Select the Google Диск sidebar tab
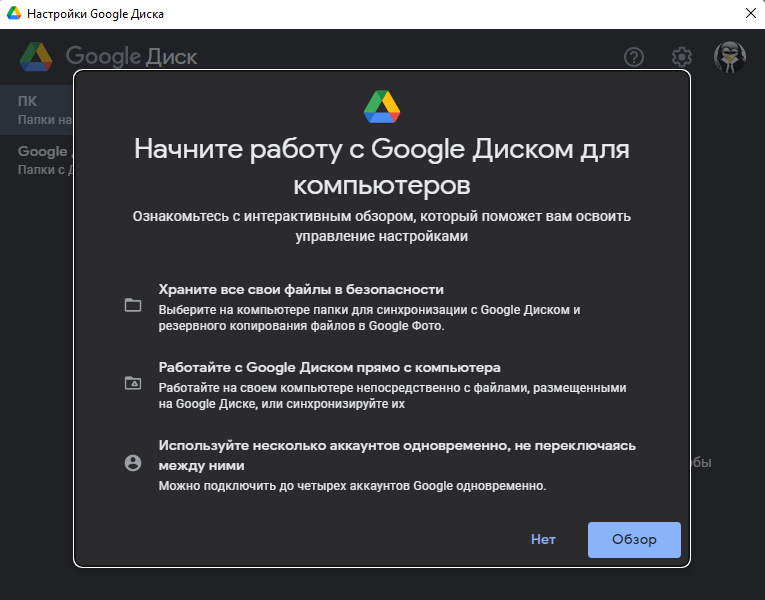 point(37,160)
